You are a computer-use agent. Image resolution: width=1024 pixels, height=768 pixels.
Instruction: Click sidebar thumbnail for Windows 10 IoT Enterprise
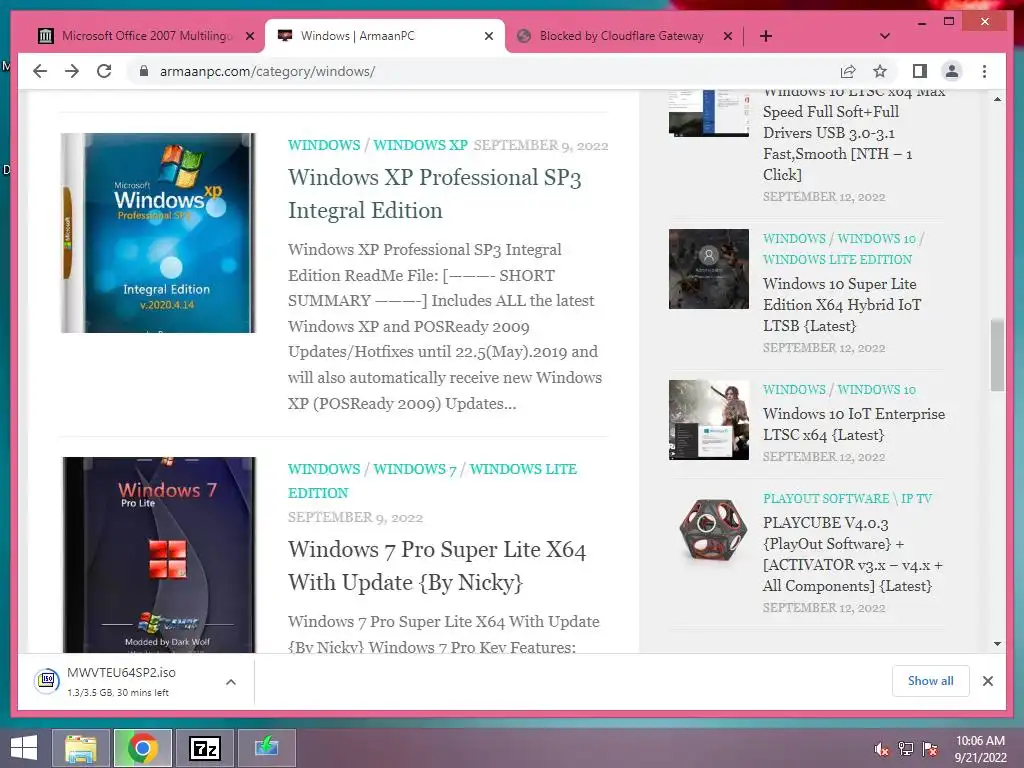click(x=709, y=420)
